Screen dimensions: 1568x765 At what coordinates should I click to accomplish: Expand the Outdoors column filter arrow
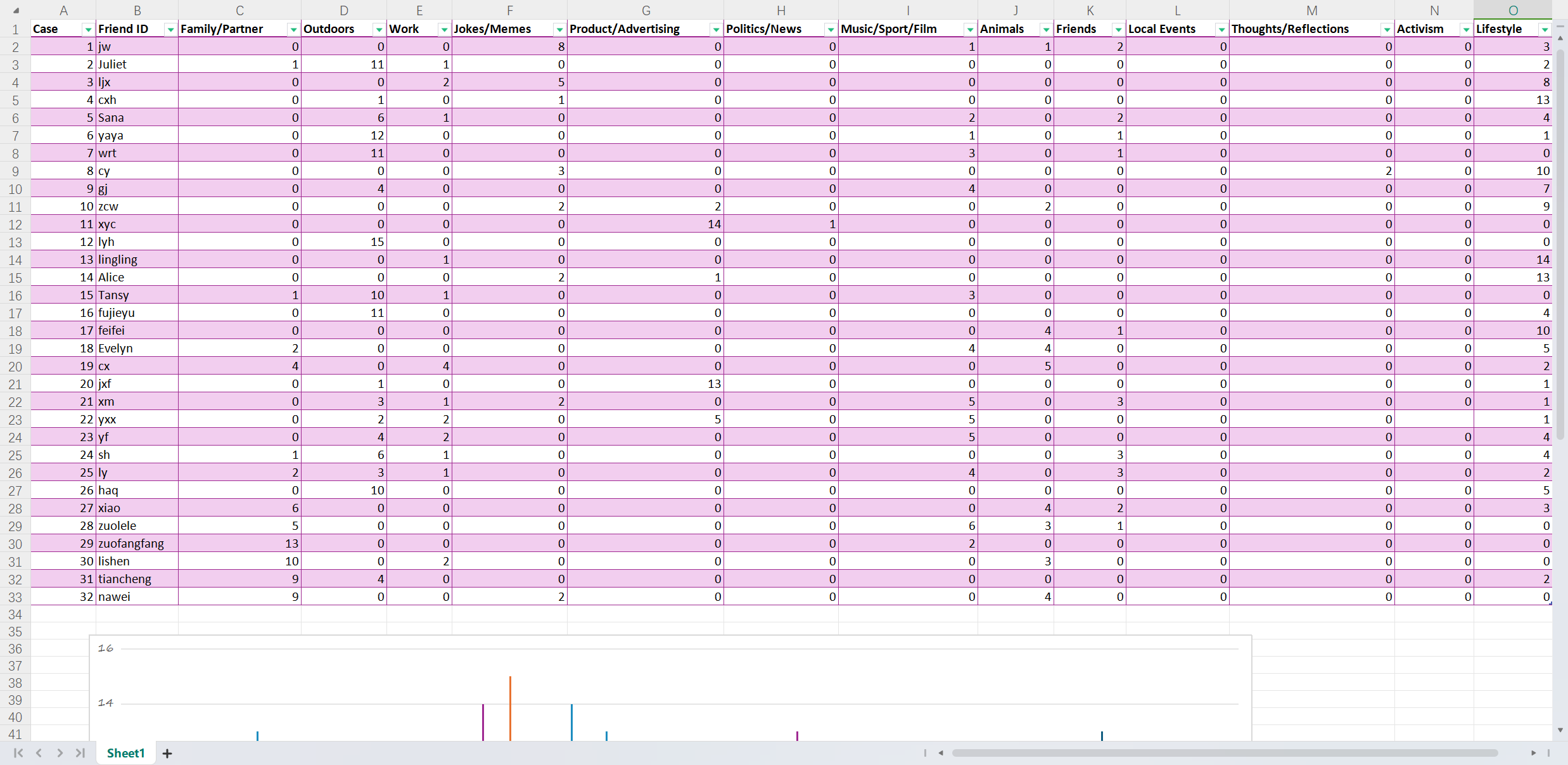(379, 30)
